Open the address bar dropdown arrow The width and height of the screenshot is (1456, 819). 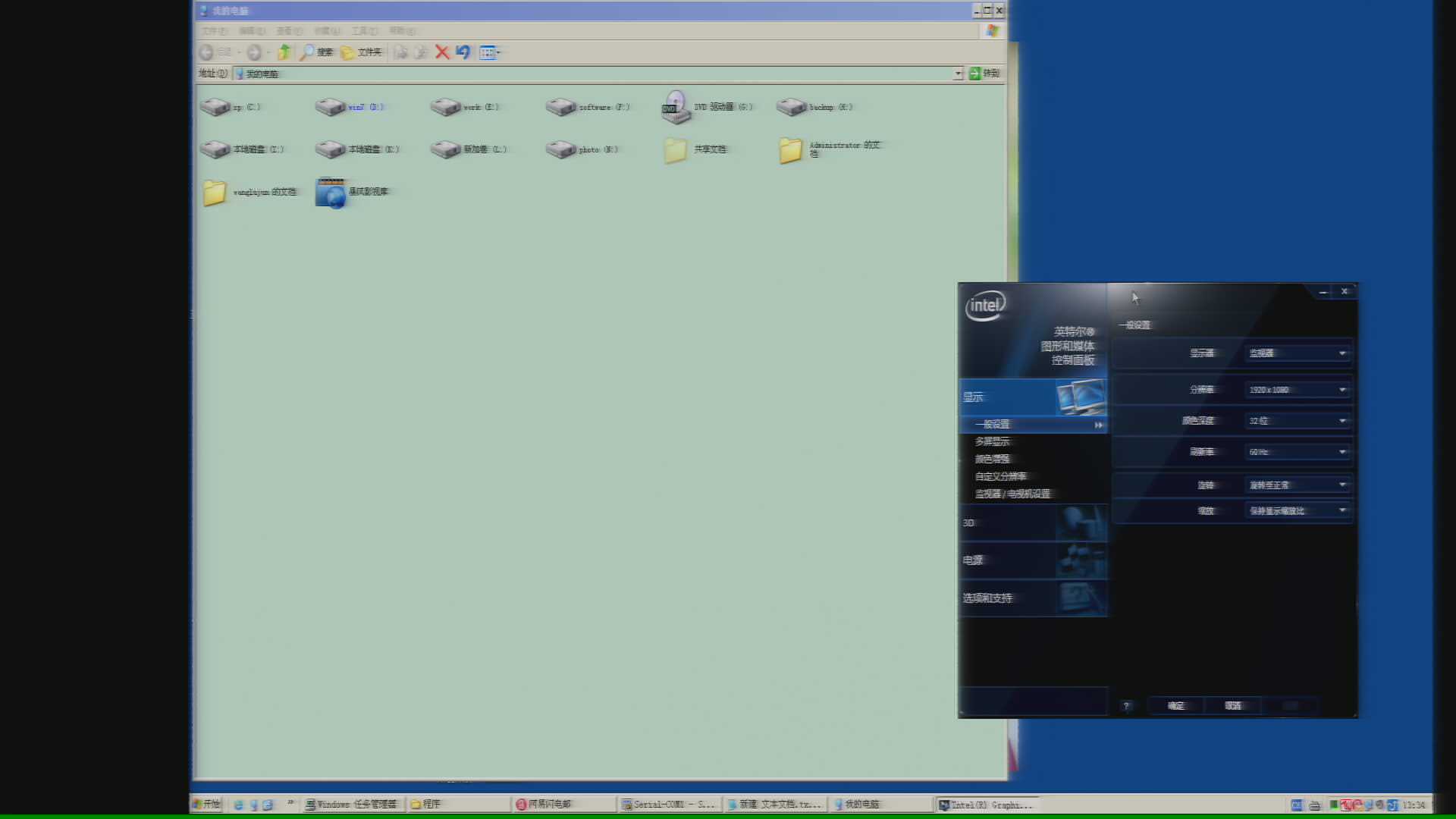pyautogui.click(x=958, y=74)
